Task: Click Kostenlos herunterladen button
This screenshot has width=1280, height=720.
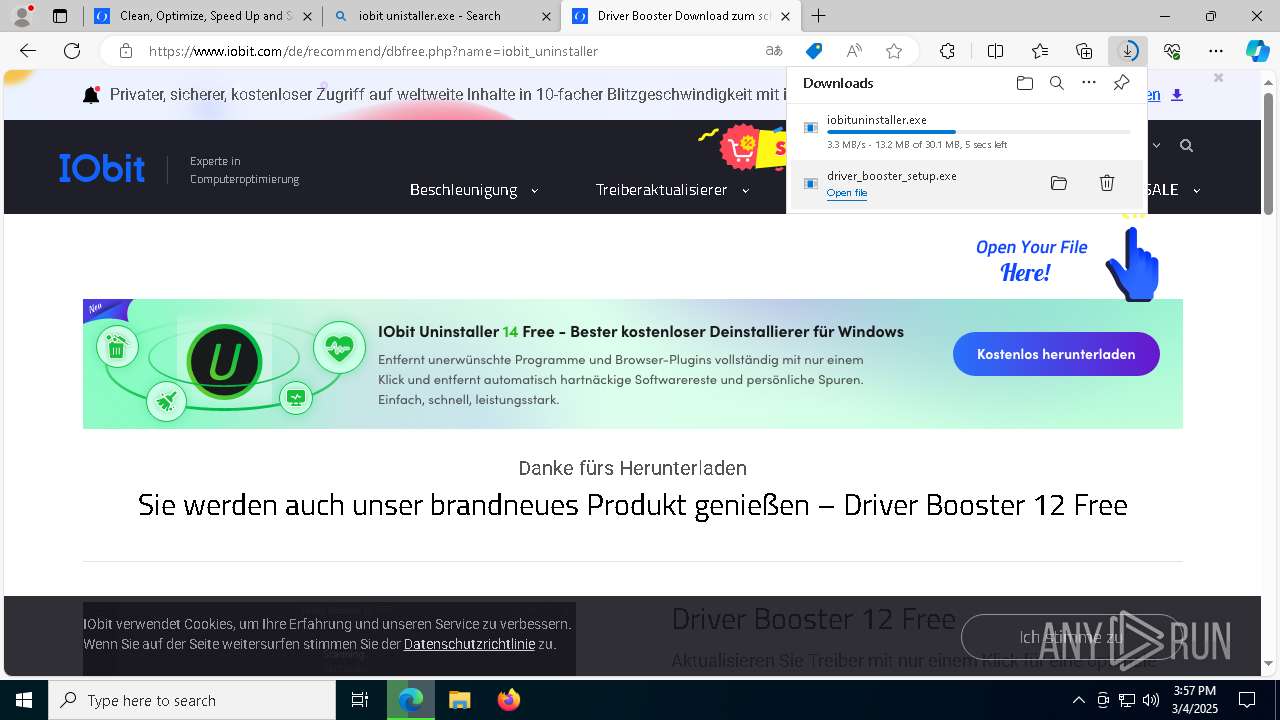Action: 1056,354
